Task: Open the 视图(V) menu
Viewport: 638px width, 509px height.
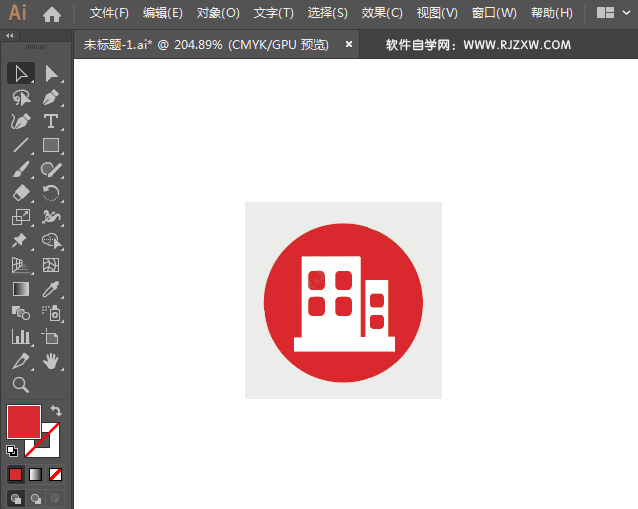Action: (x=437, y=13)
